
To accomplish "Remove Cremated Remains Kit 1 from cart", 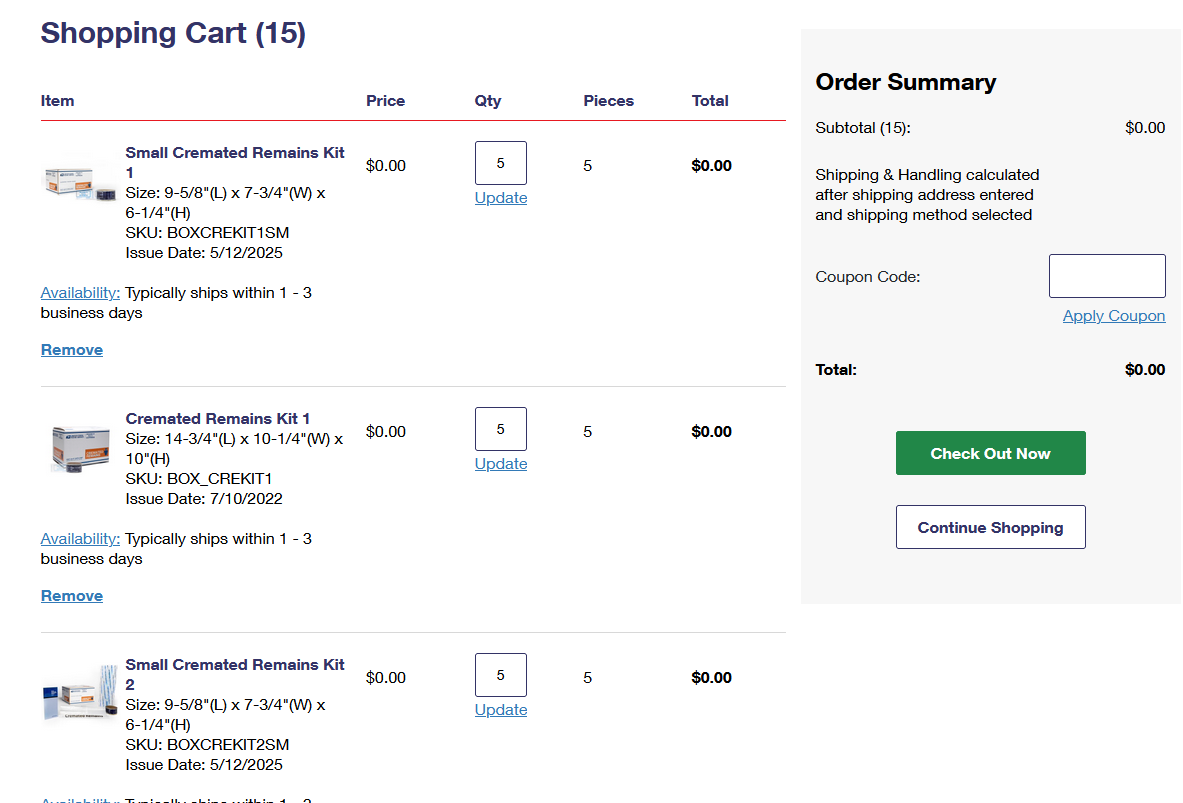I will tap(72, 596).
